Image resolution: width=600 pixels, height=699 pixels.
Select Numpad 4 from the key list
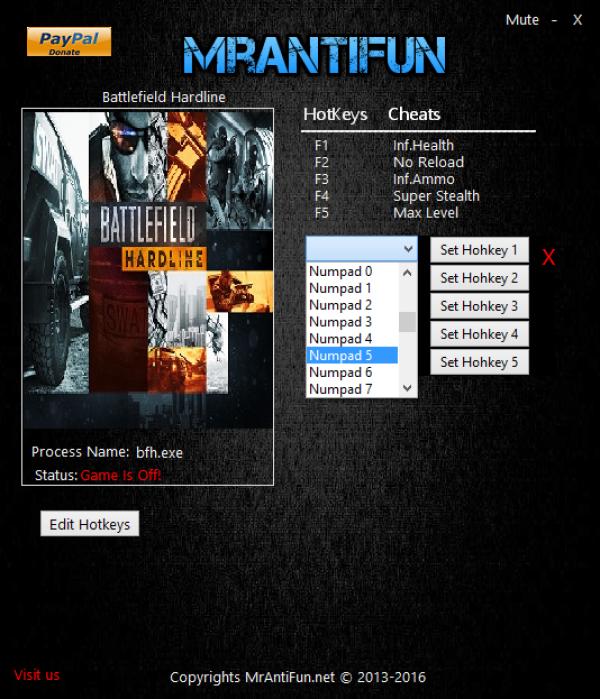(x=352, y=339)
